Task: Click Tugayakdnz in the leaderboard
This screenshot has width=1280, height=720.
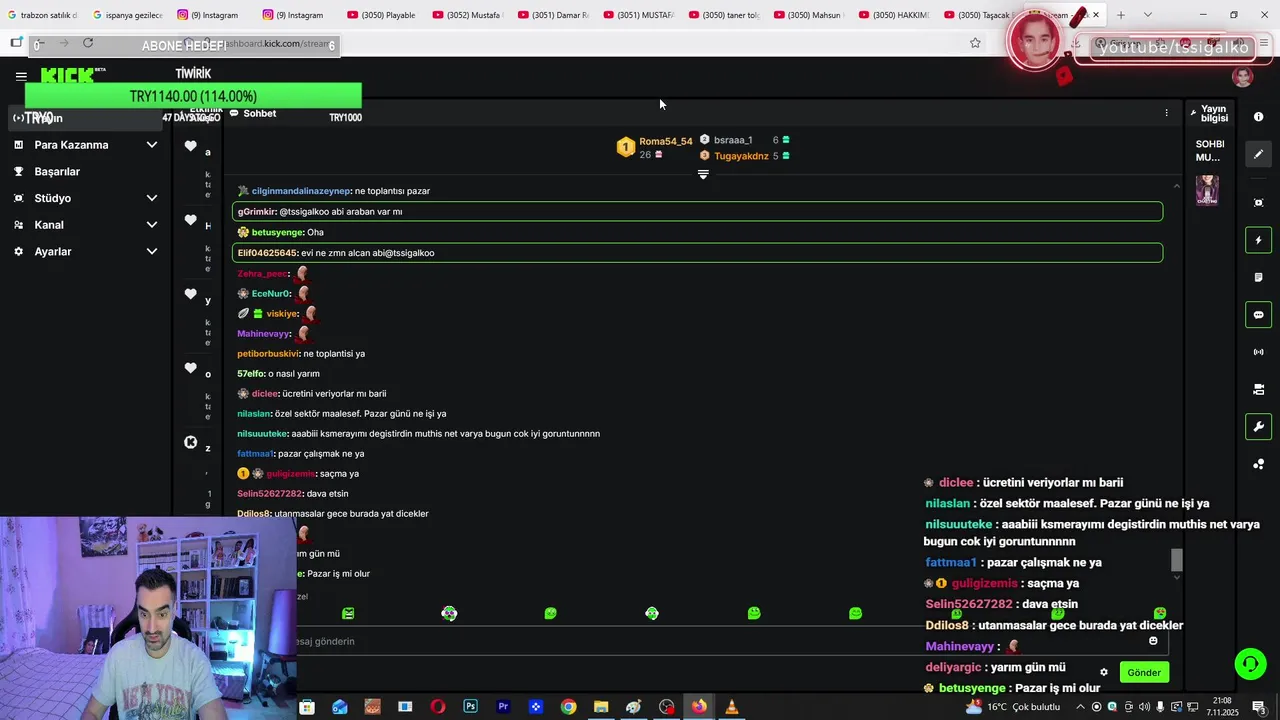Action: [741, 156]
